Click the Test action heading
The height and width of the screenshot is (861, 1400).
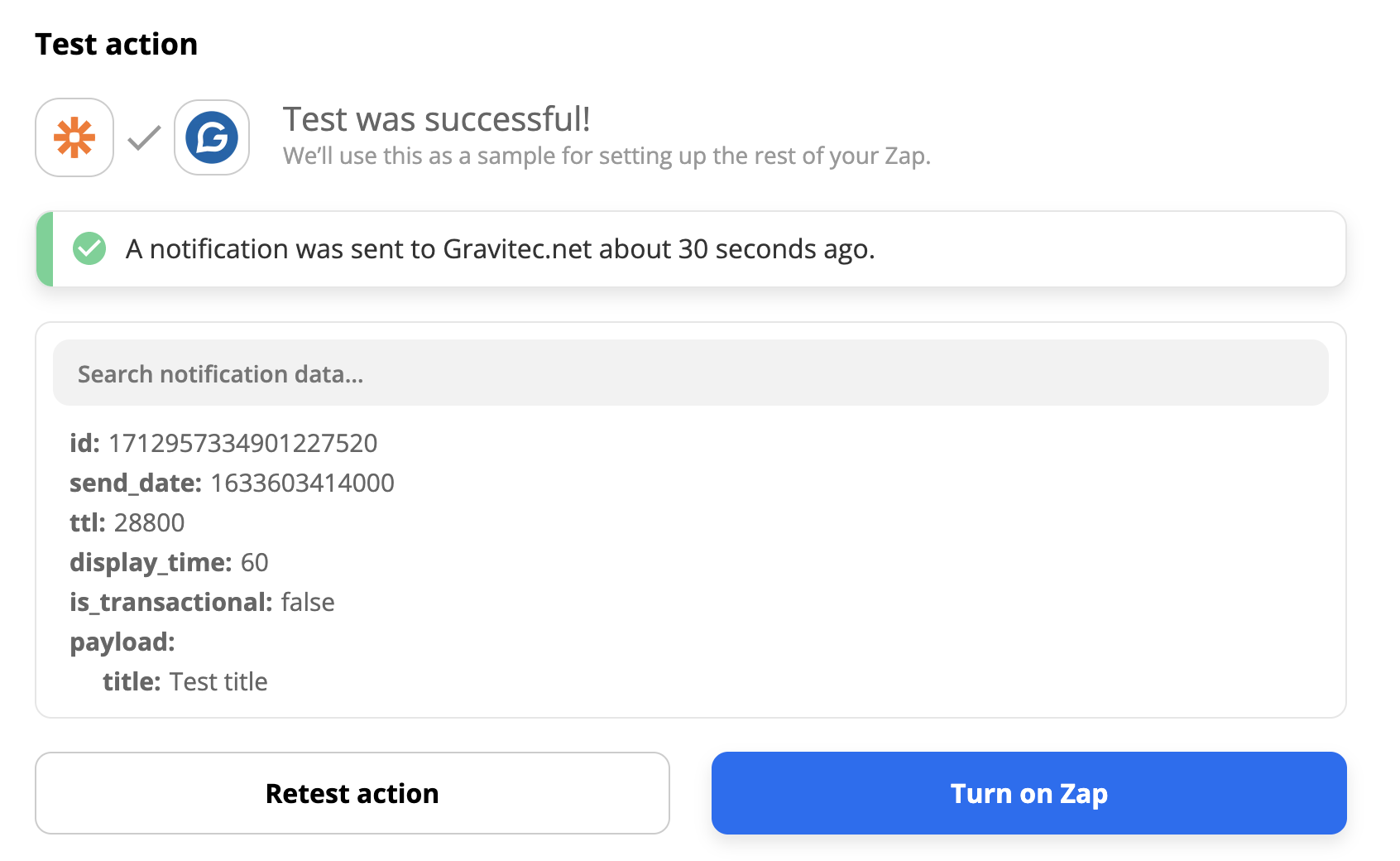click(117, 45)
